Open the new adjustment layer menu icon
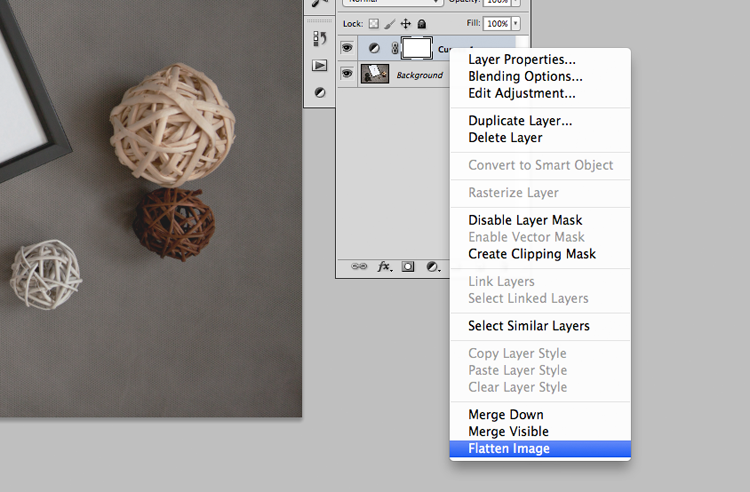This screenshot has height=492, width=750. [433, 267]
